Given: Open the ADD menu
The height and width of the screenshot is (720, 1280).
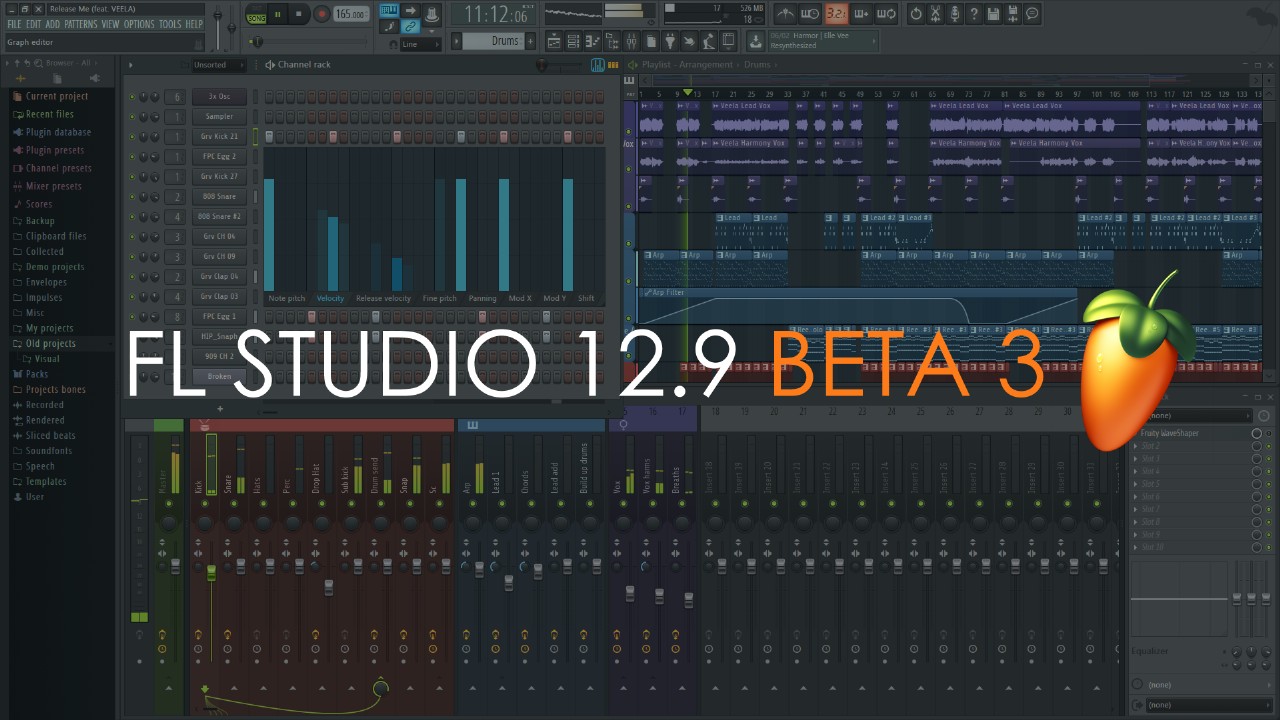Looking at the screenshot, I should click(52, 23).
